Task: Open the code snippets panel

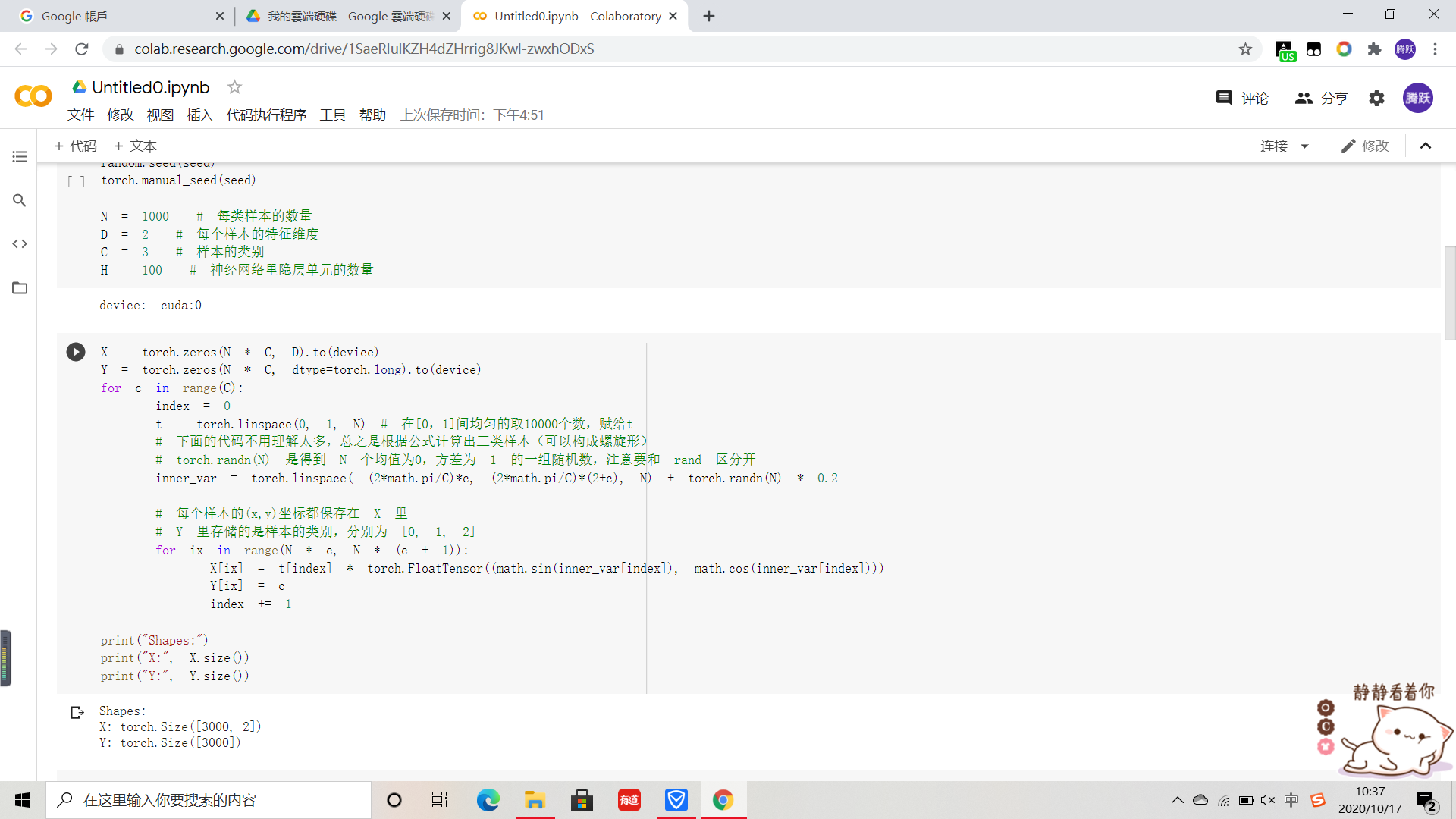Action: pos(20,244)
